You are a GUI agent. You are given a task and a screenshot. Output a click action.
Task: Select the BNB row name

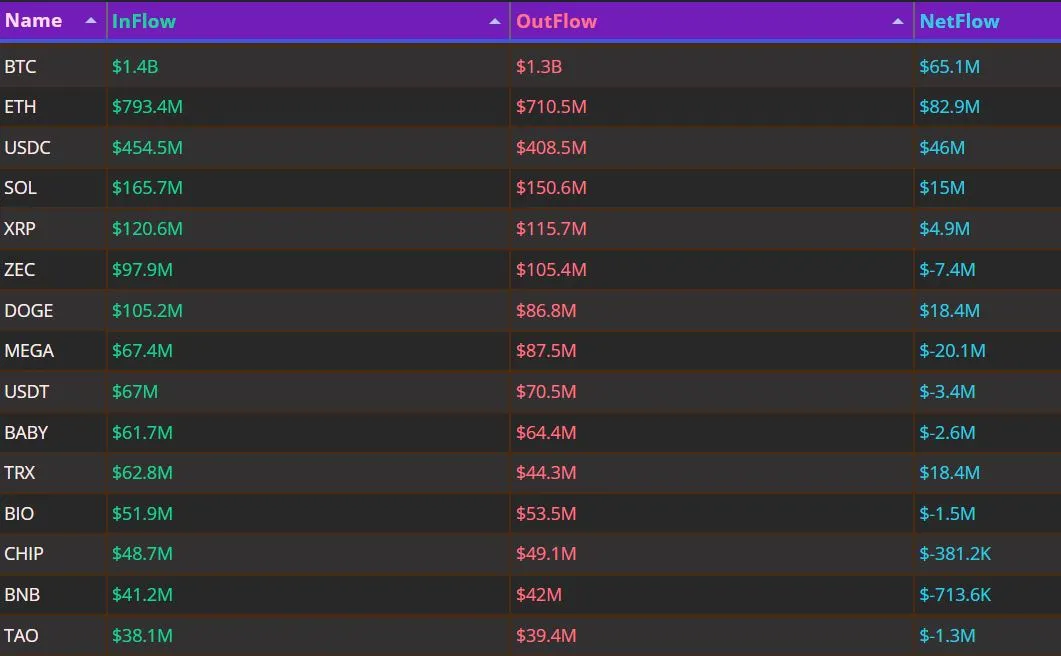22,595
